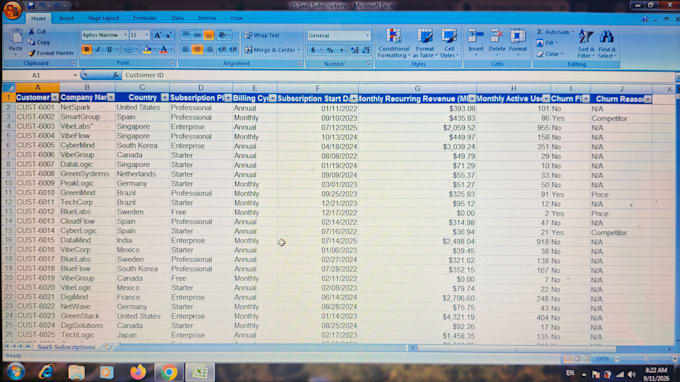Click the Save icon in Quick Access Toolbar
Viewport: 680px width, 382px height.
click(31, 5)
